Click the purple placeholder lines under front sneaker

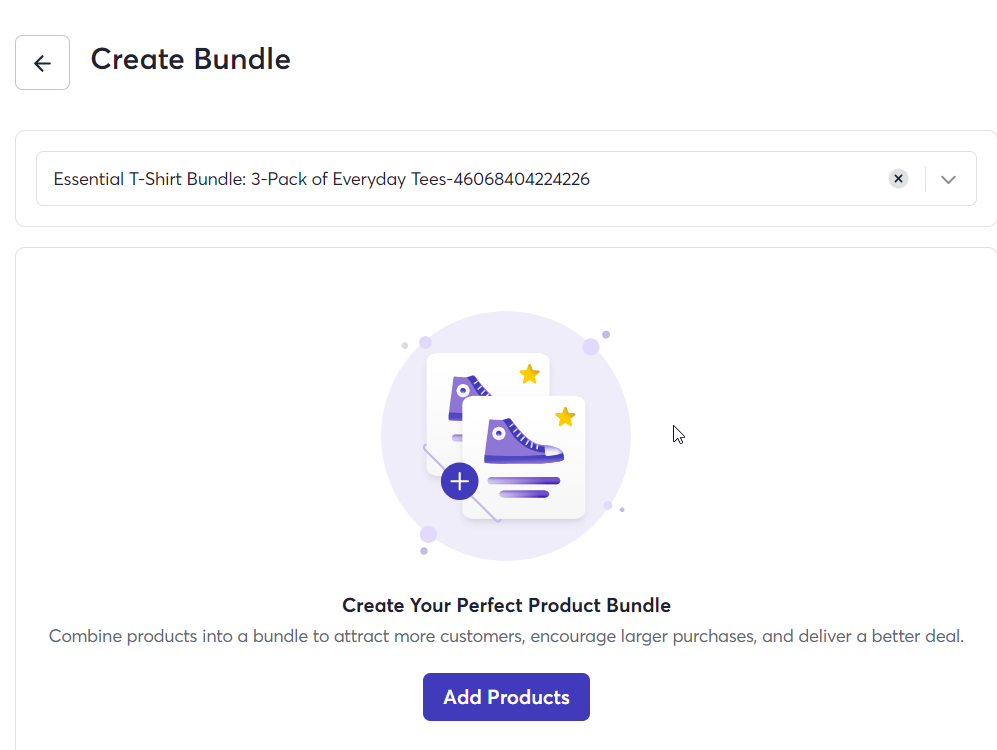pos(523,487)
